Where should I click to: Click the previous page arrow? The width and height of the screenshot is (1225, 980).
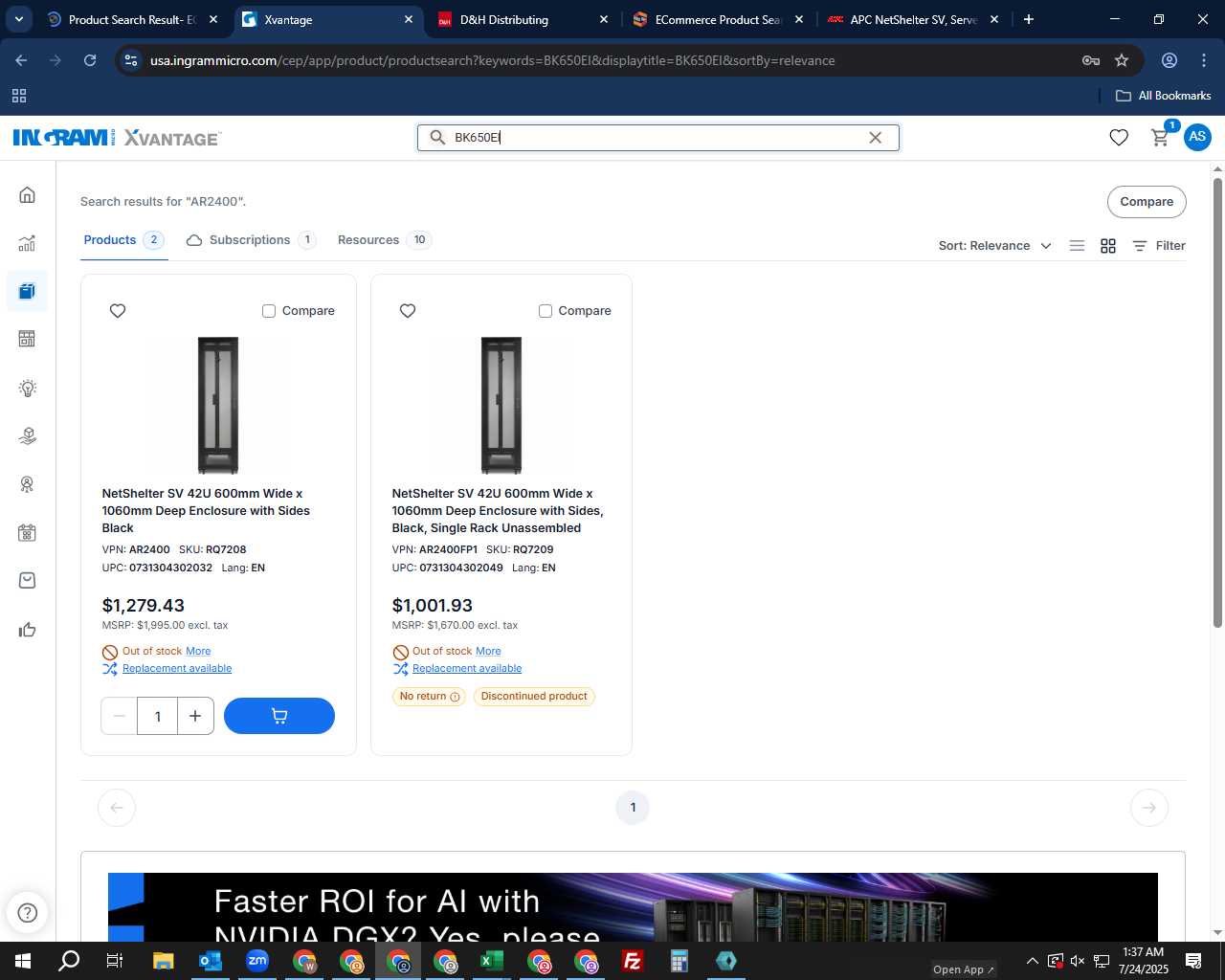coord(117,808)
